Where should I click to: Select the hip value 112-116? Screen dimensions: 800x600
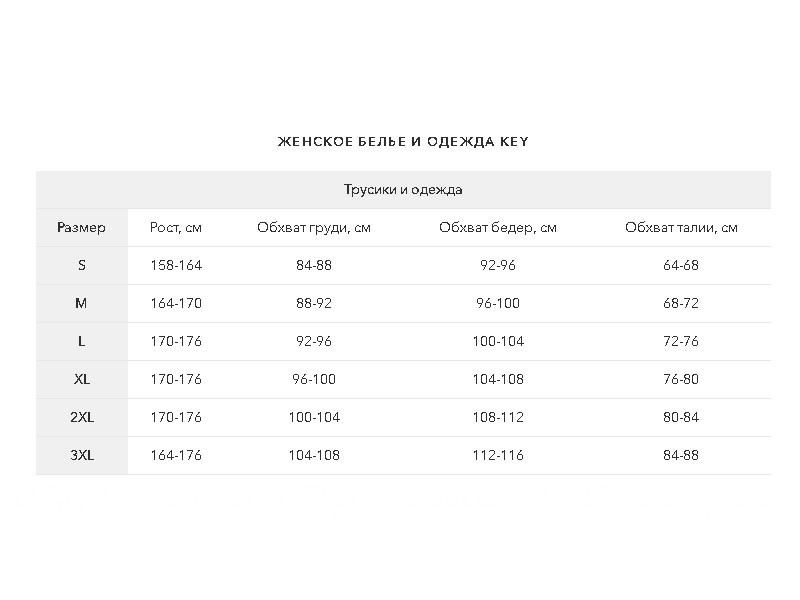(x=498, y=455)
